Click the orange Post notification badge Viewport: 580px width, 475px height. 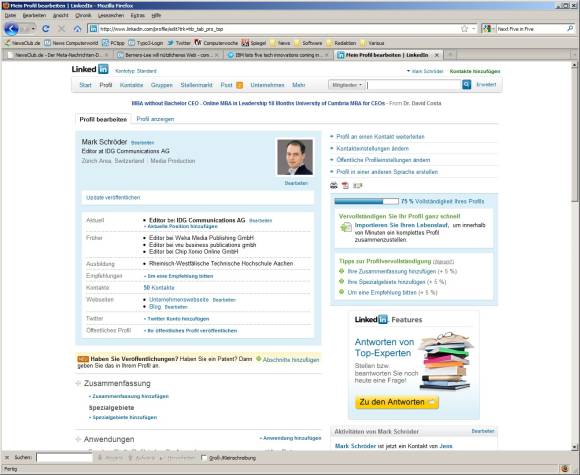[239, 85]
